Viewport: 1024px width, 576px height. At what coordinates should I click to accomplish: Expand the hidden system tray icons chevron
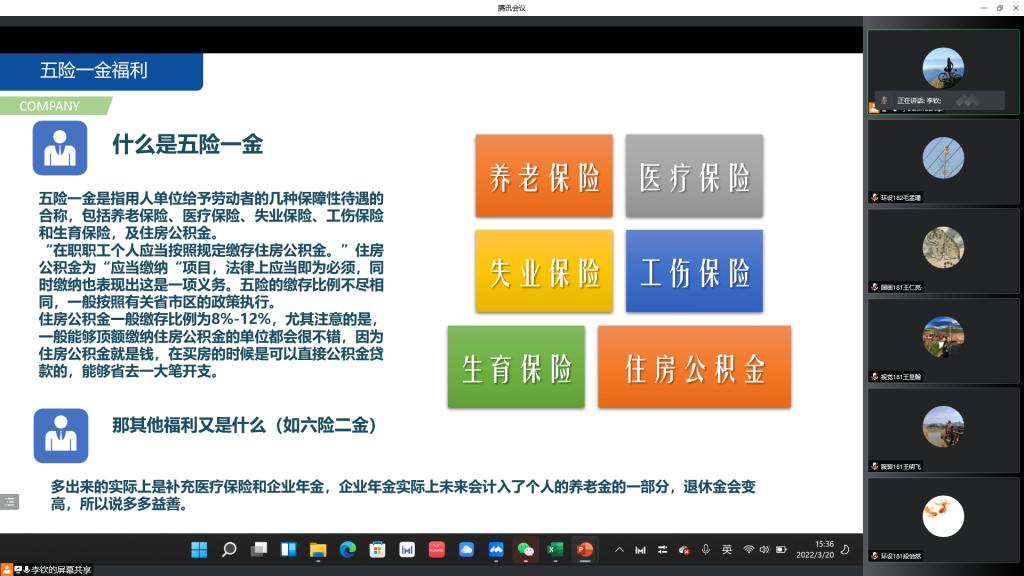[x=619, y=549]
